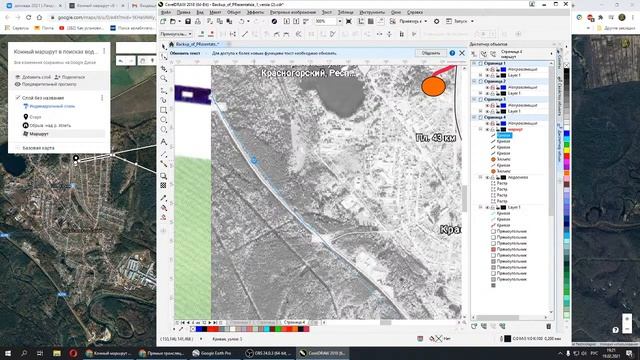Collapse the Аэролинии layer tree
The image size is (640, 360).
(480, 178)
